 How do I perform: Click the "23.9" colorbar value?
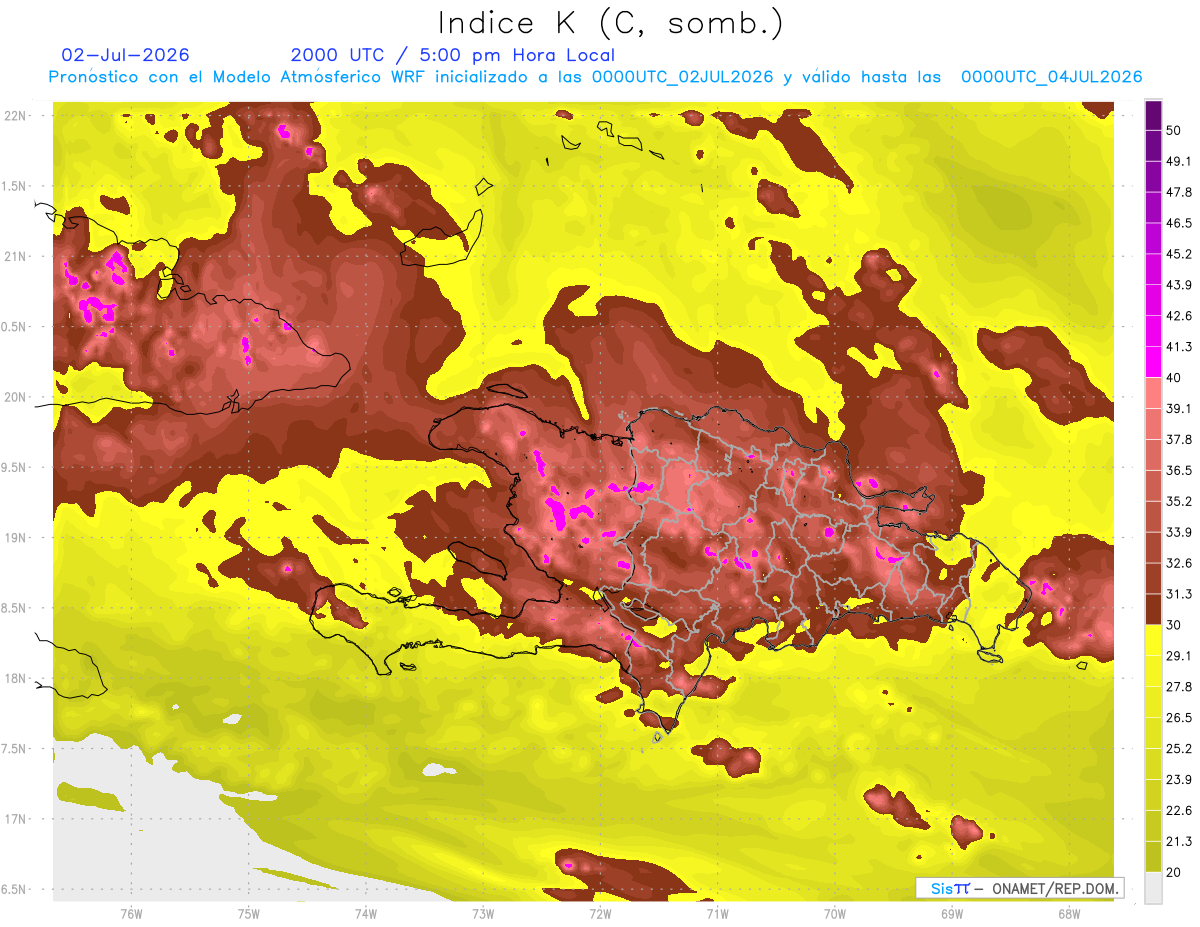tap(1179, 780)
